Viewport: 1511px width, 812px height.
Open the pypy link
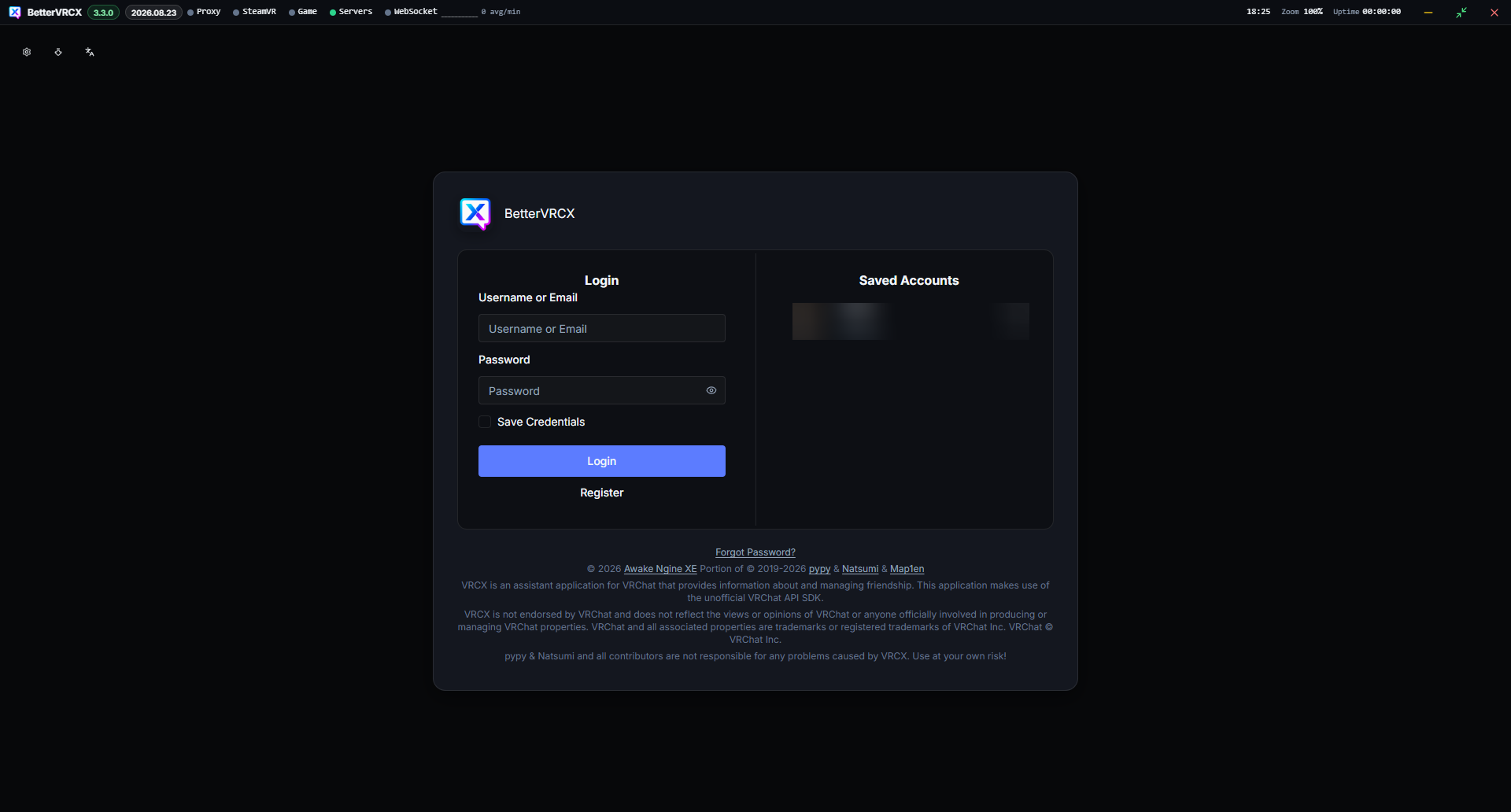tap(819, 569)
